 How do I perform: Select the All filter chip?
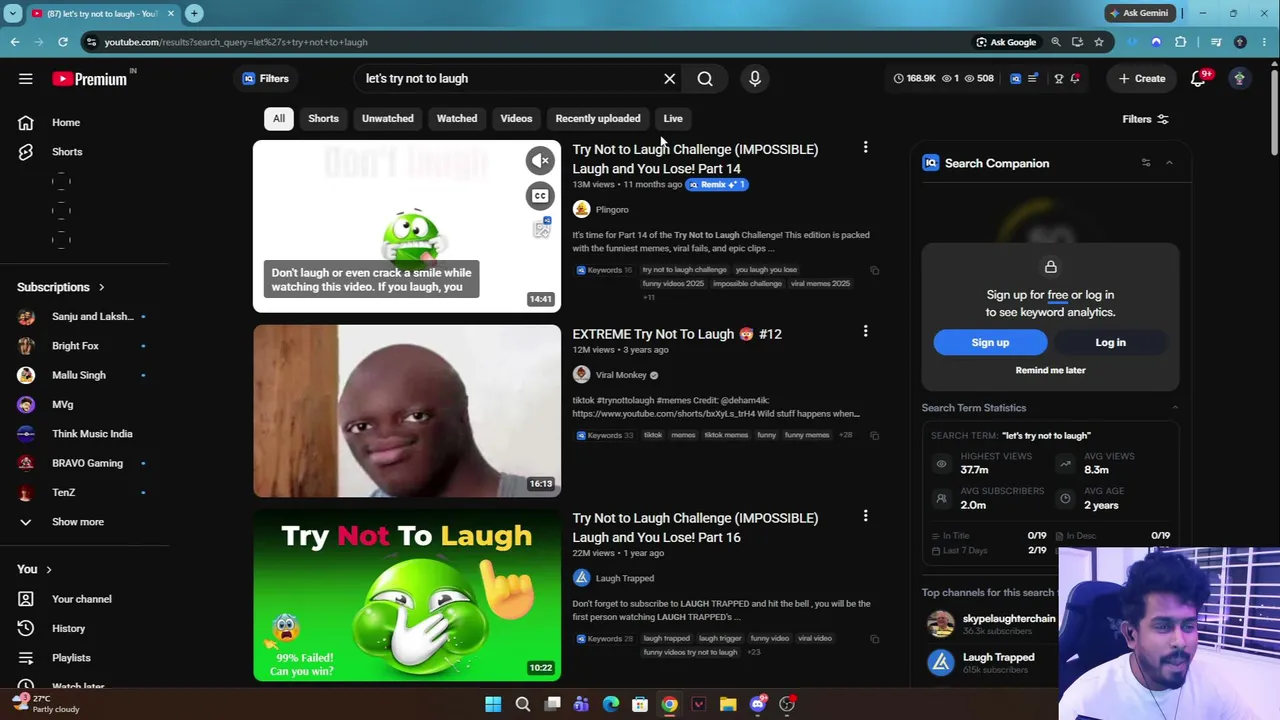[279, 119]
